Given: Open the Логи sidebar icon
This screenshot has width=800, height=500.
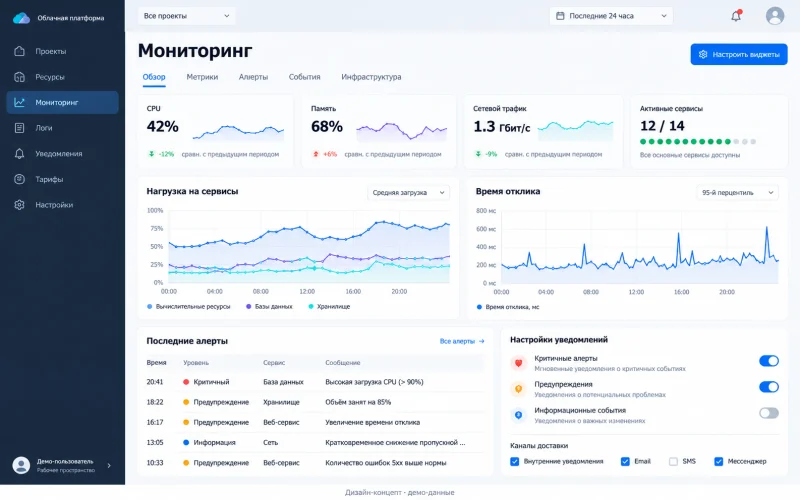Looking at the screenshot, I should pyautogui.click(x=19, y=128).
